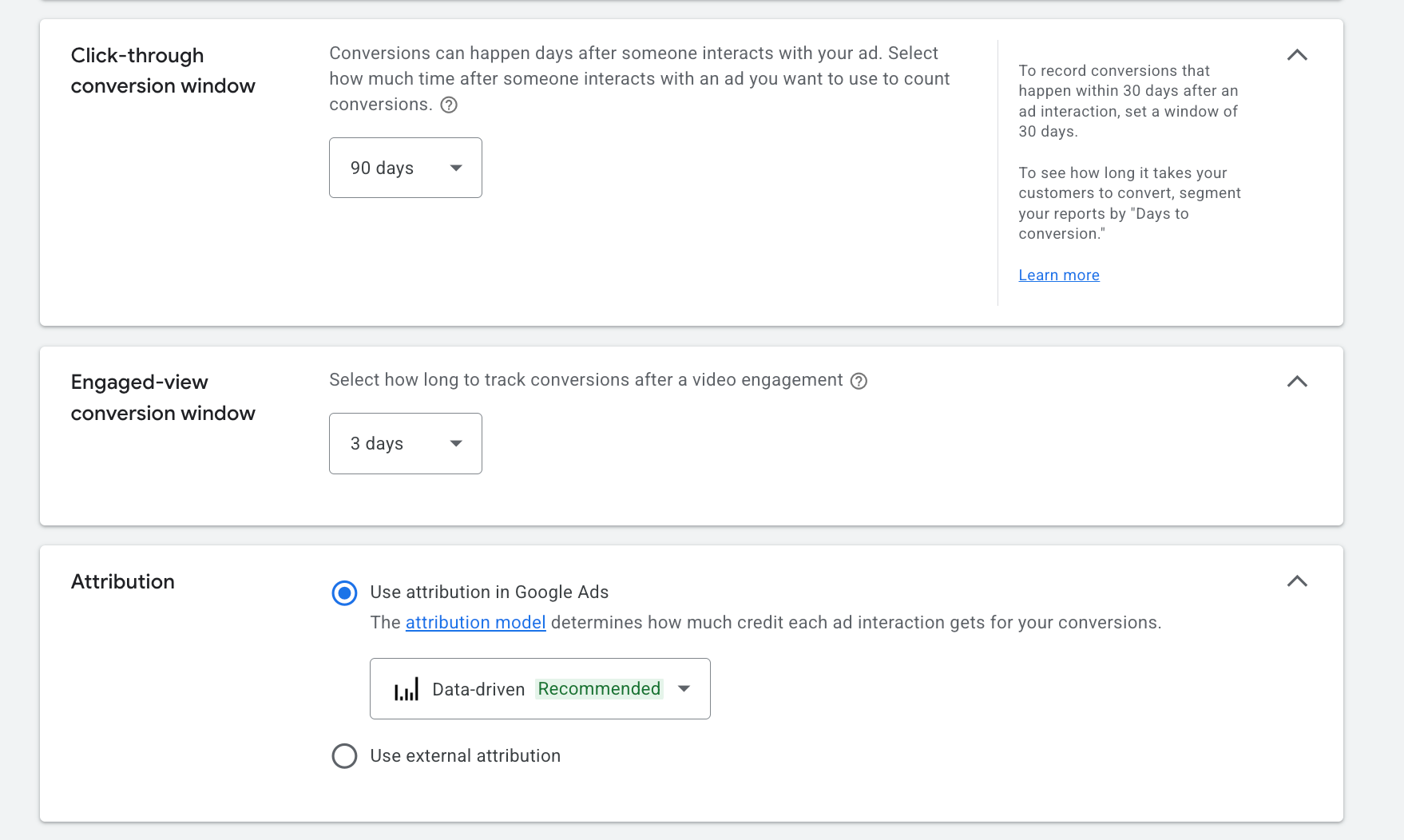Collapse the Attribution section chevron
Screen dimensions: 1404x840
[1297, 581]
